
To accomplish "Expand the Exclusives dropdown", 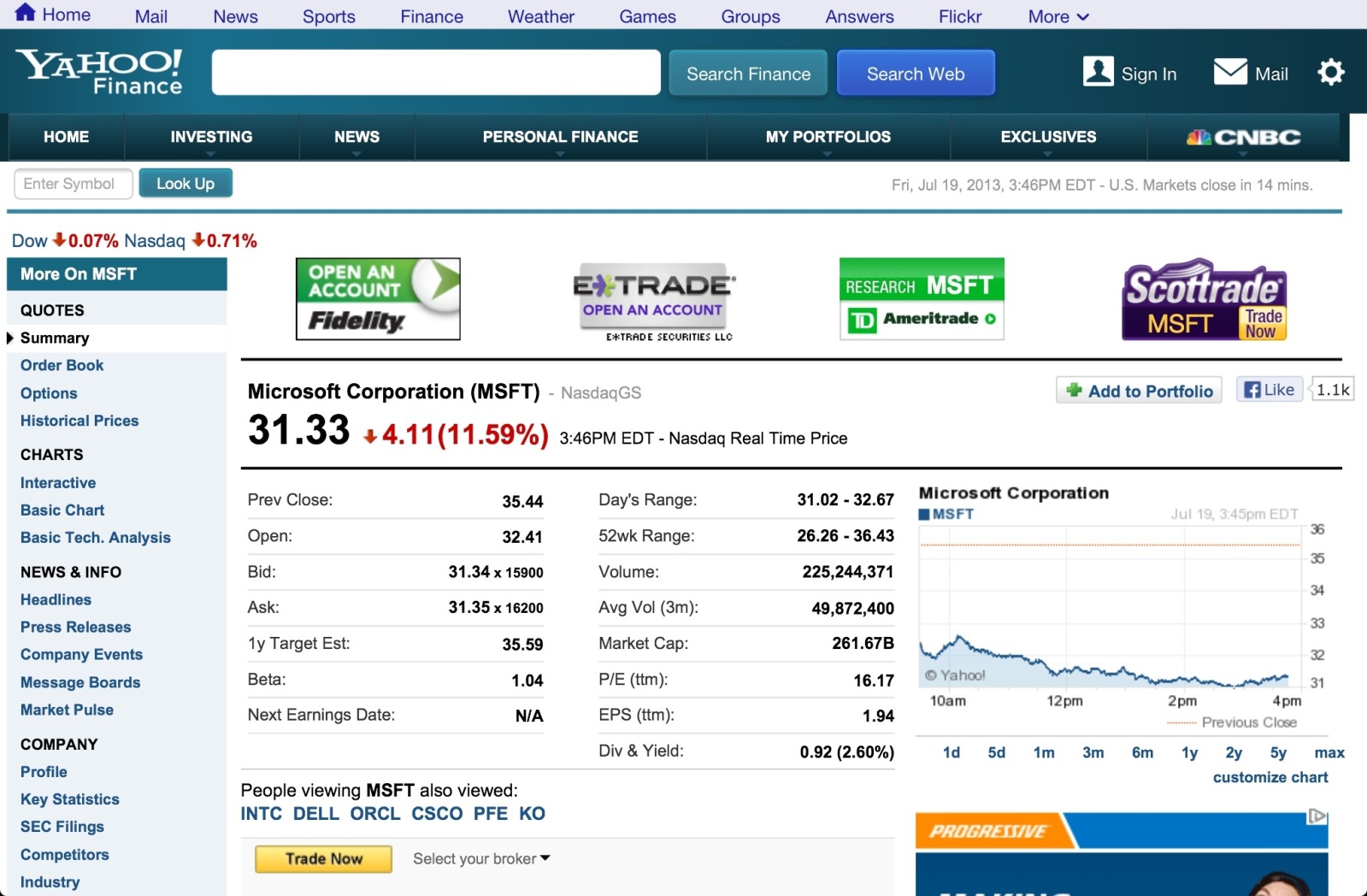I will 1048,138.
